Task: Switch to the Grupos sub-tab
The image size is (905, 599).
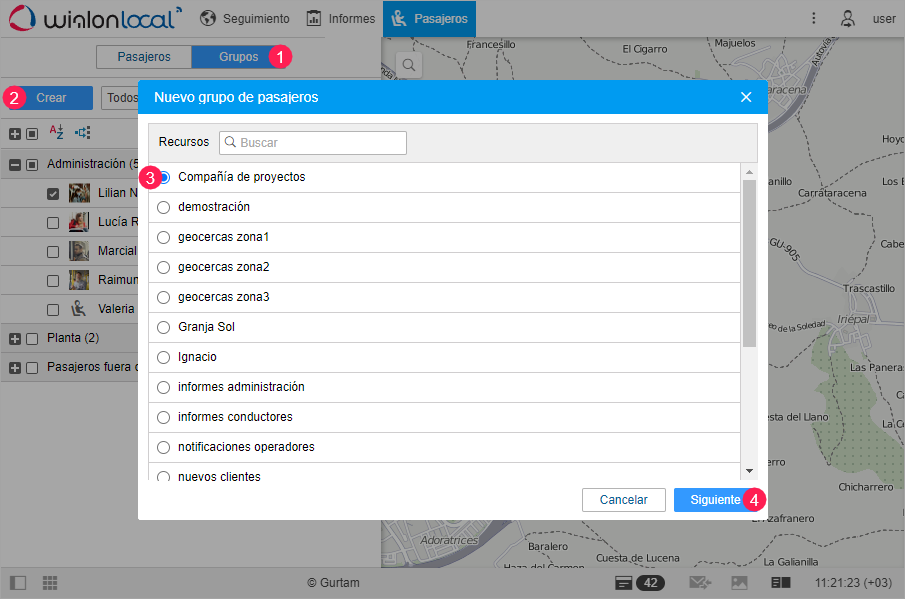Action: point(238,57)
